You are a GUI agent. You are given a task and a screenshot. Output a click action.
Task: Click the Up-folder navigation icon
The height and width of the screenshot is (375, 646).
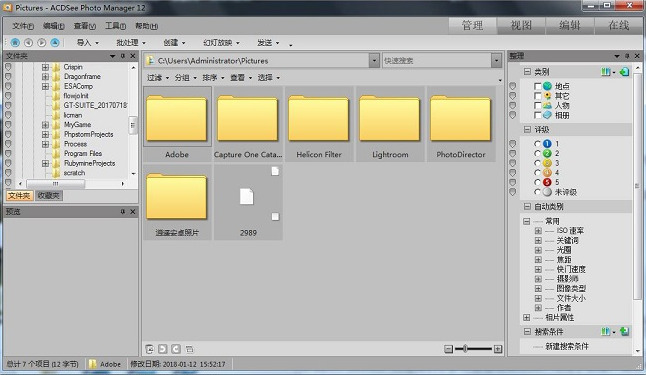click(x=55, y=42)
